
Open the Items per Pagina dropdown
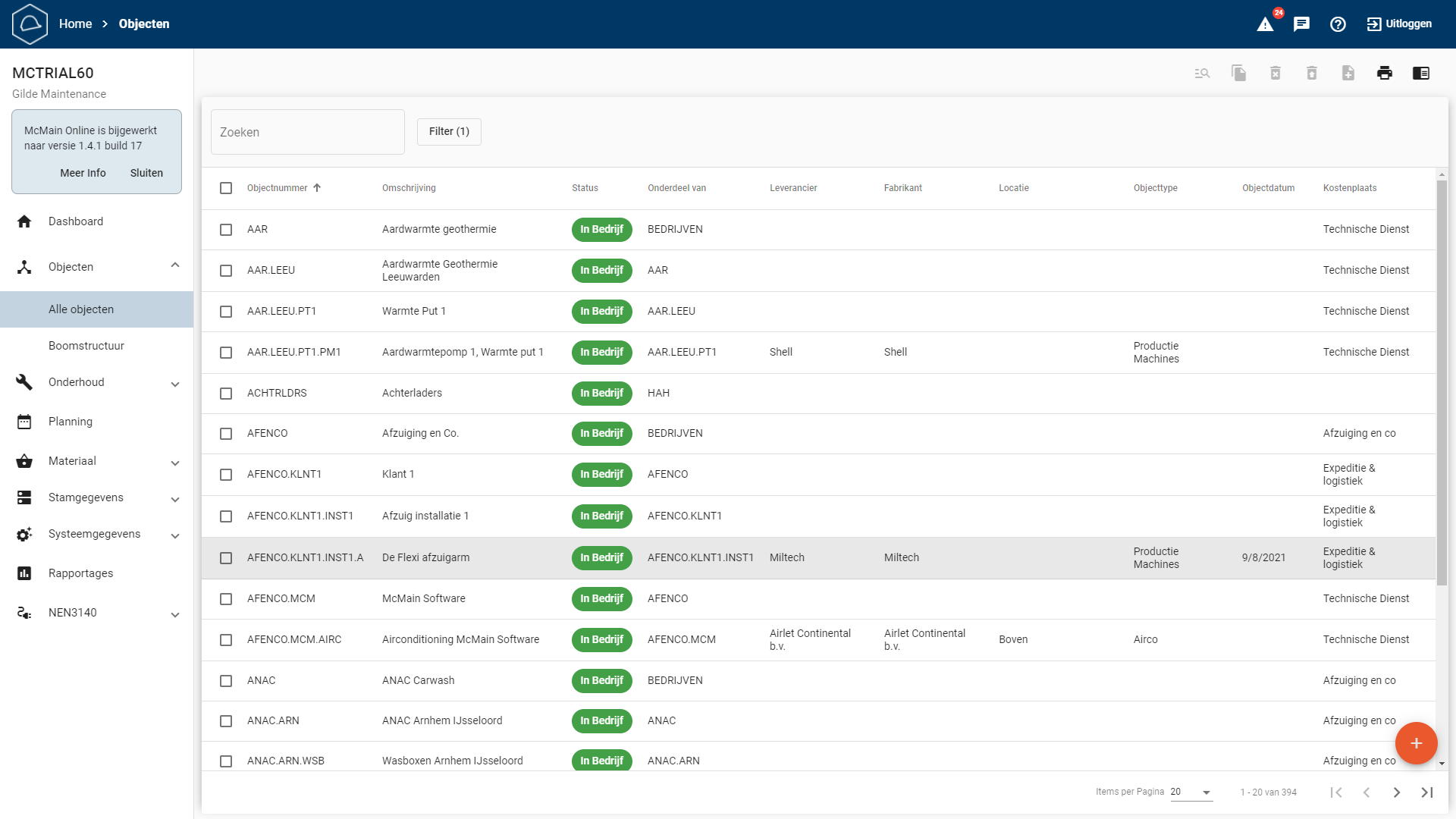pos(1191,792)
